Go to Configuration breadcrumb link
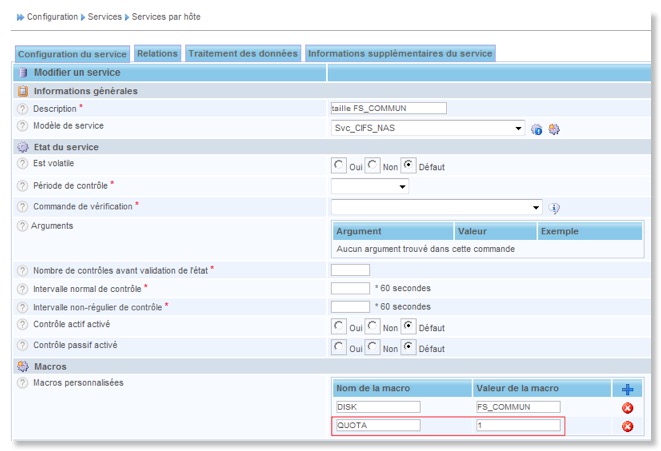 coord(52,17)
